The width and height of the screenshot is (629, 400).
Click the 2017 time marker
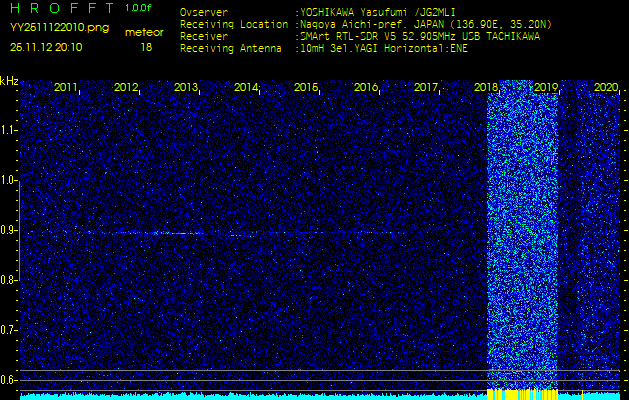point(426,87)
